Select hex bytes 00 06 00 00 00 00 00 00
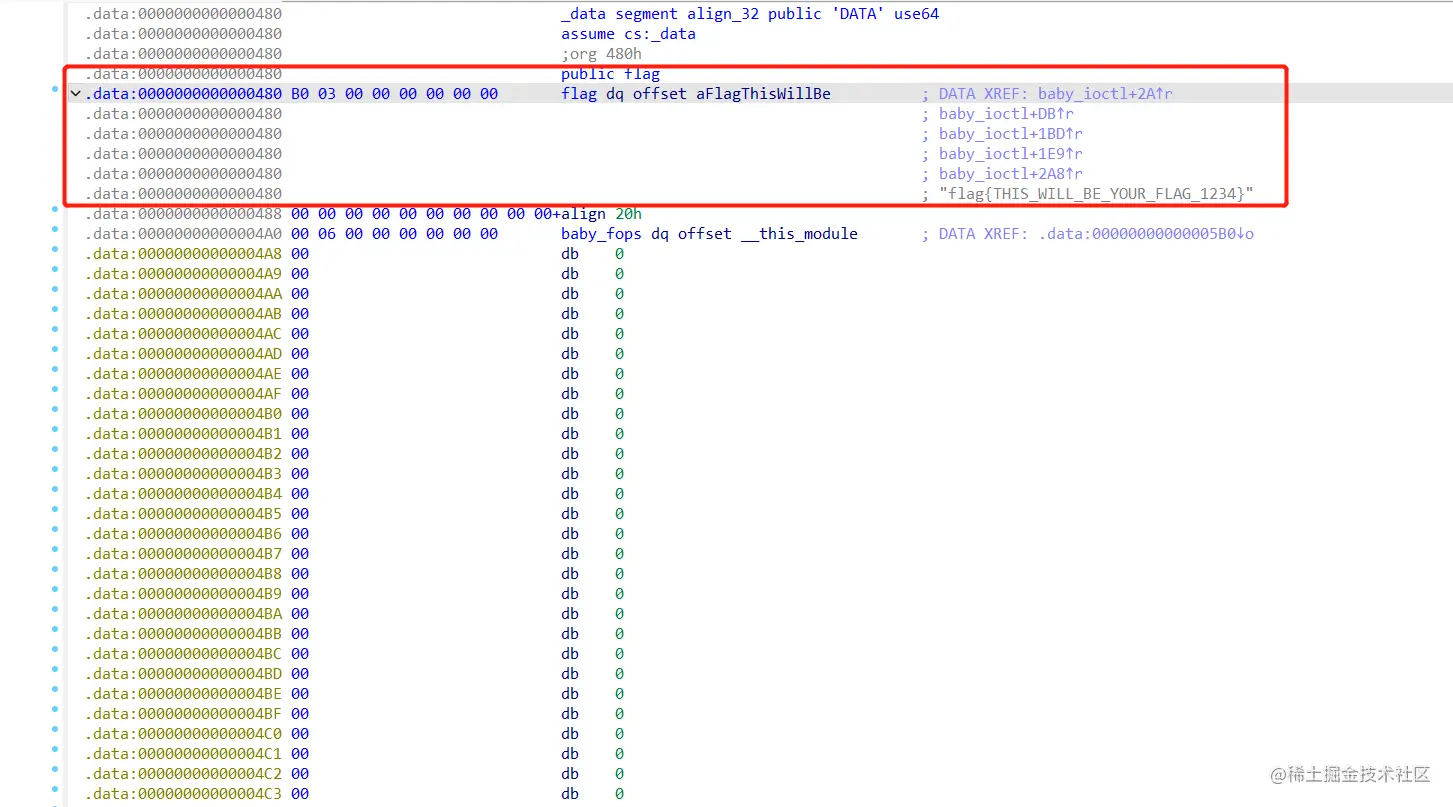This screenshot has height=807, width=1453. 394,234
